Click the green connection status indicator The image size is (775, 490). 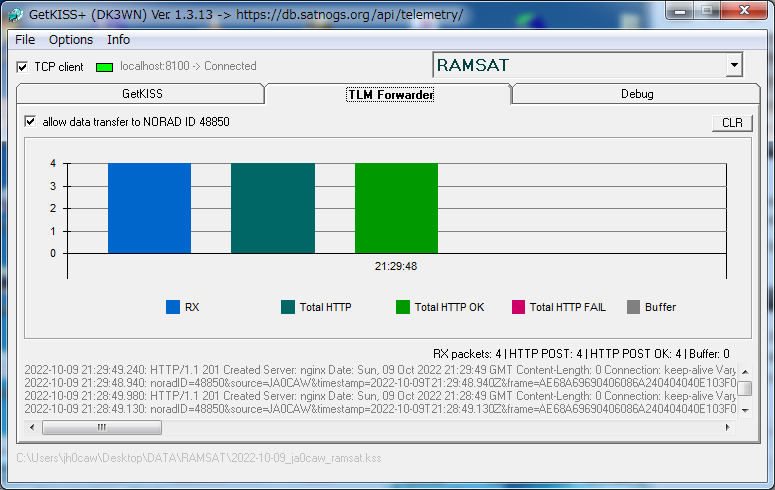(x=104, y=67)
